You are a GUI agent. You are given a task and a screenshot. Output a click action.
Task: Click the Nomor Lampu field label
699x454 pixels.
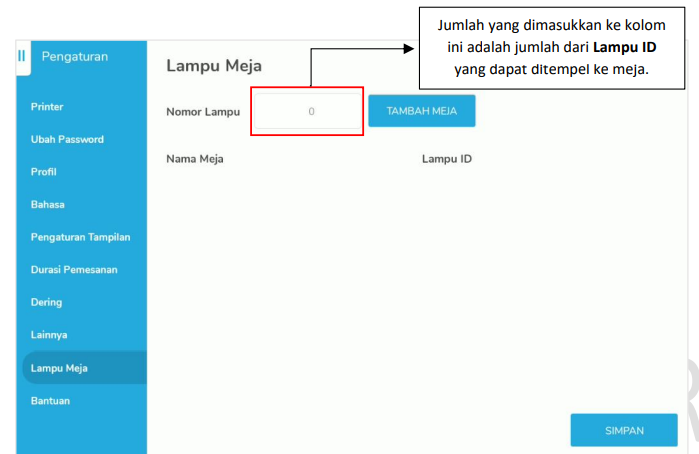click(203, 112)
